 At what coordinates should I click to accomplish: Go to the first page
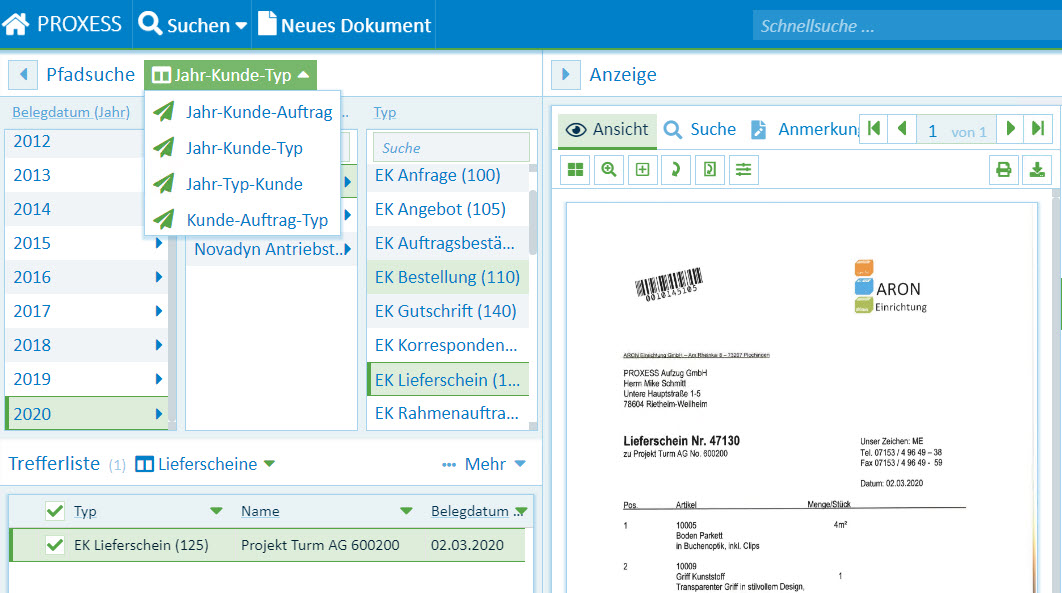coord(874,129)
